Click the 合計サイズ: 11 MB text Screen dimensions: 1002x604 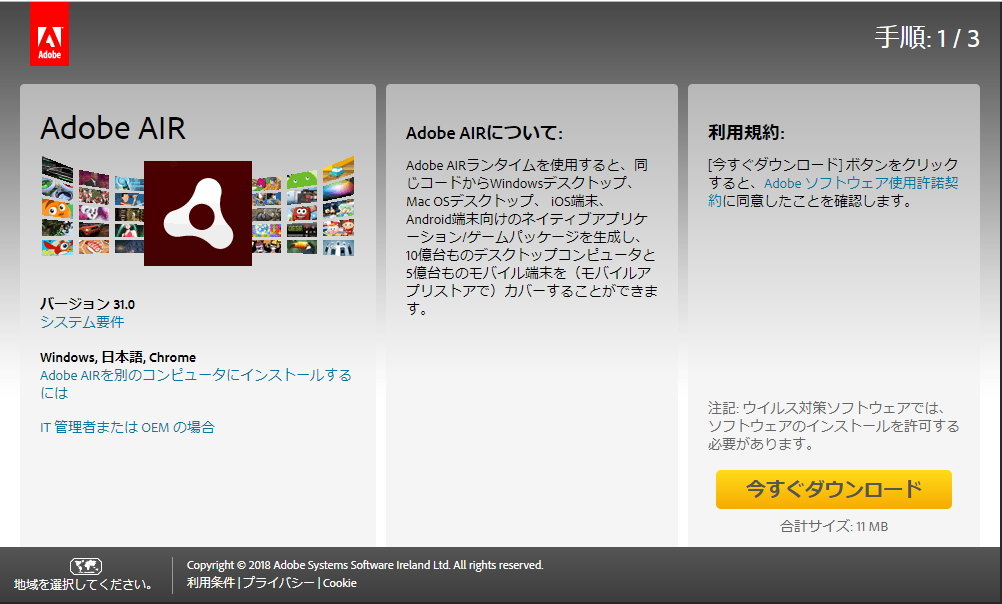pos(833,527)
